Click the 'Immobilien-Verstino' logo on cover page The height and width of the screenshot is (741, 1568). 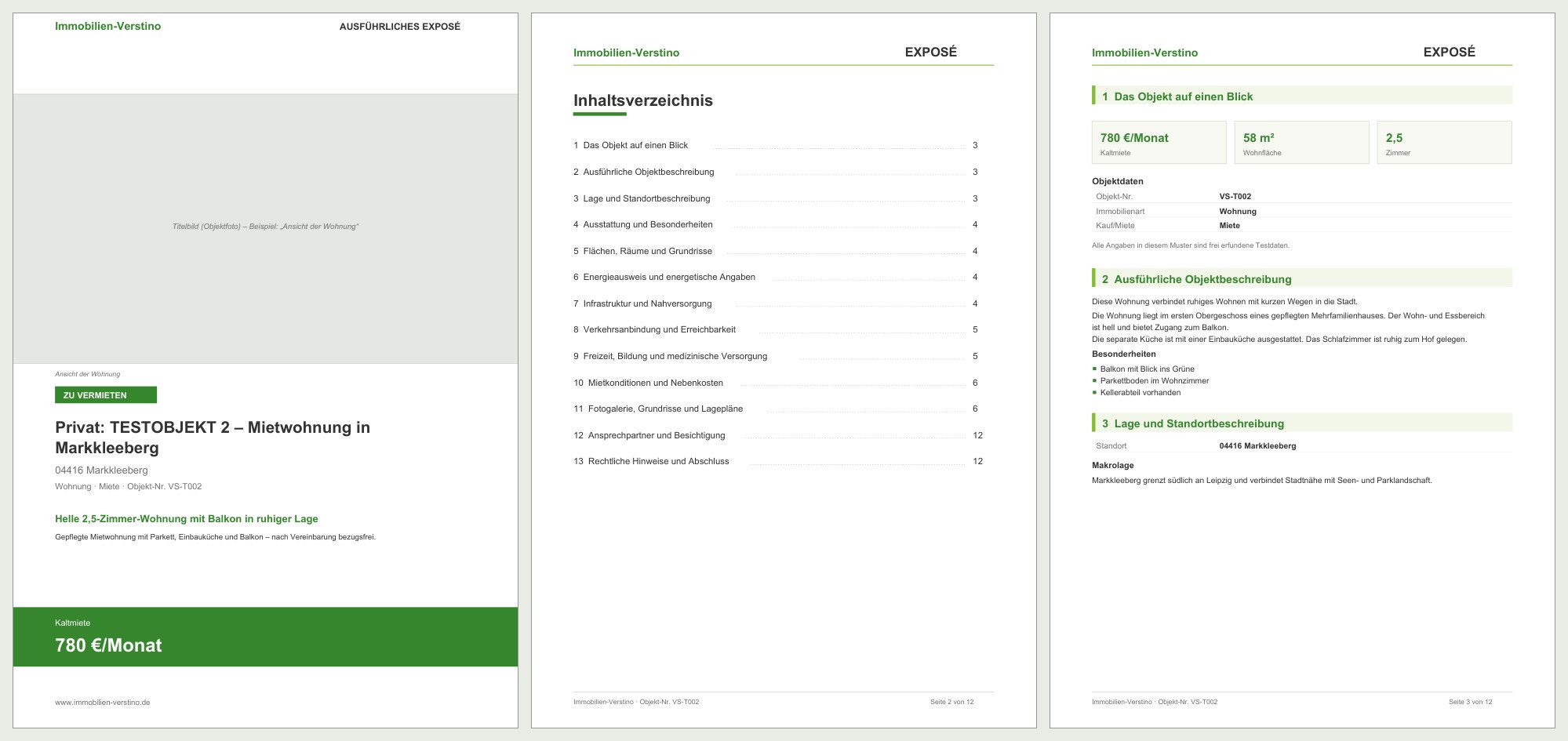[x=107, y=26]
